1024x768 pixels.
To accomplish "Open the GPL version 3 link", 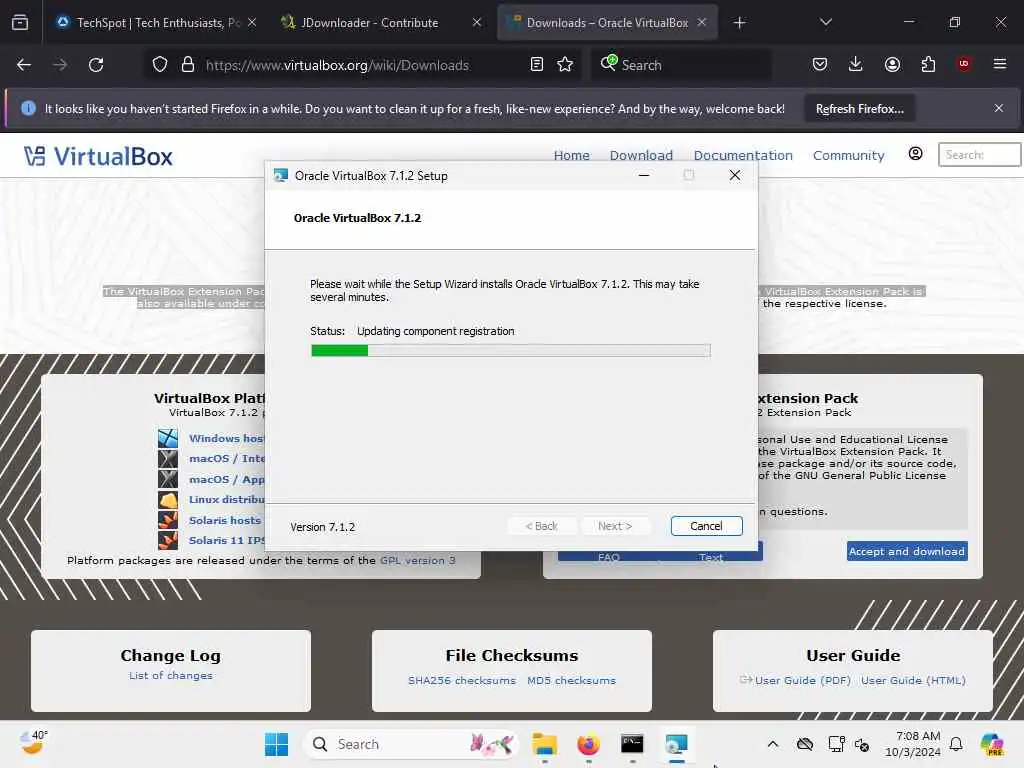I will point(418,560).
